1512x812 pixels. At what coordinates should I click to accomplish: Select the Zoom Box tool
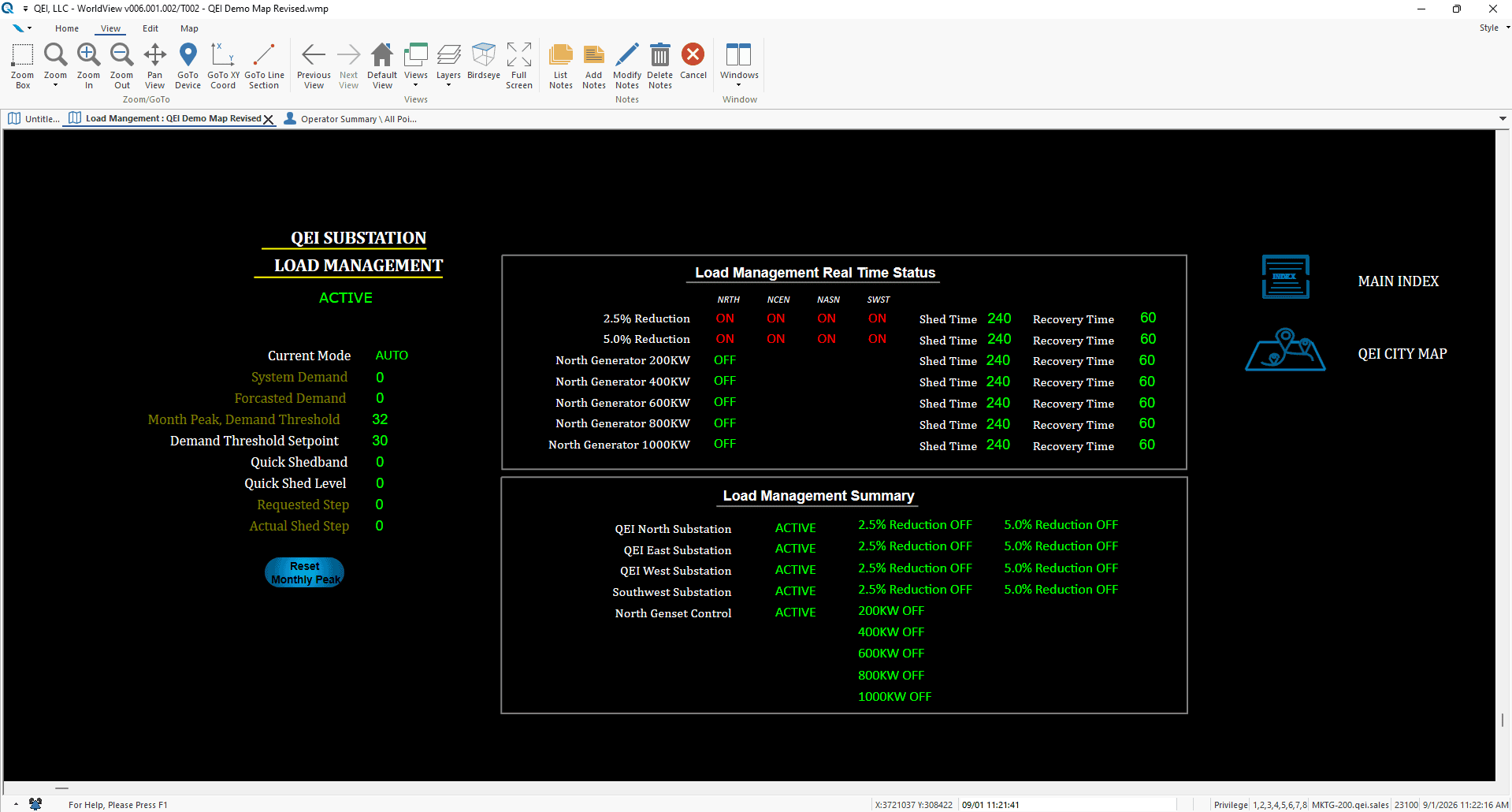pyautogui.click(x=22, y=65)
